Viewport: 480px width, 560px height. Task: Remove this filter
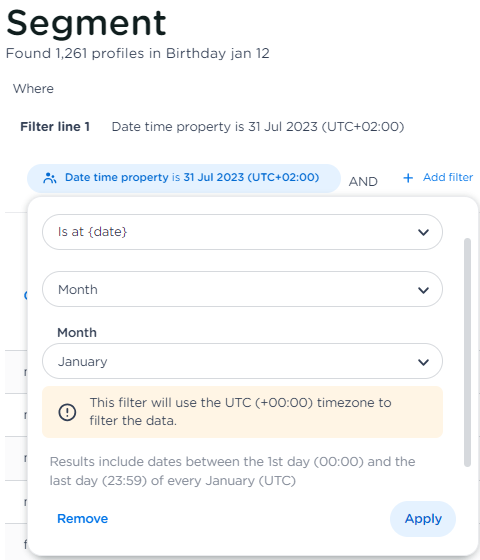point(82,519)
